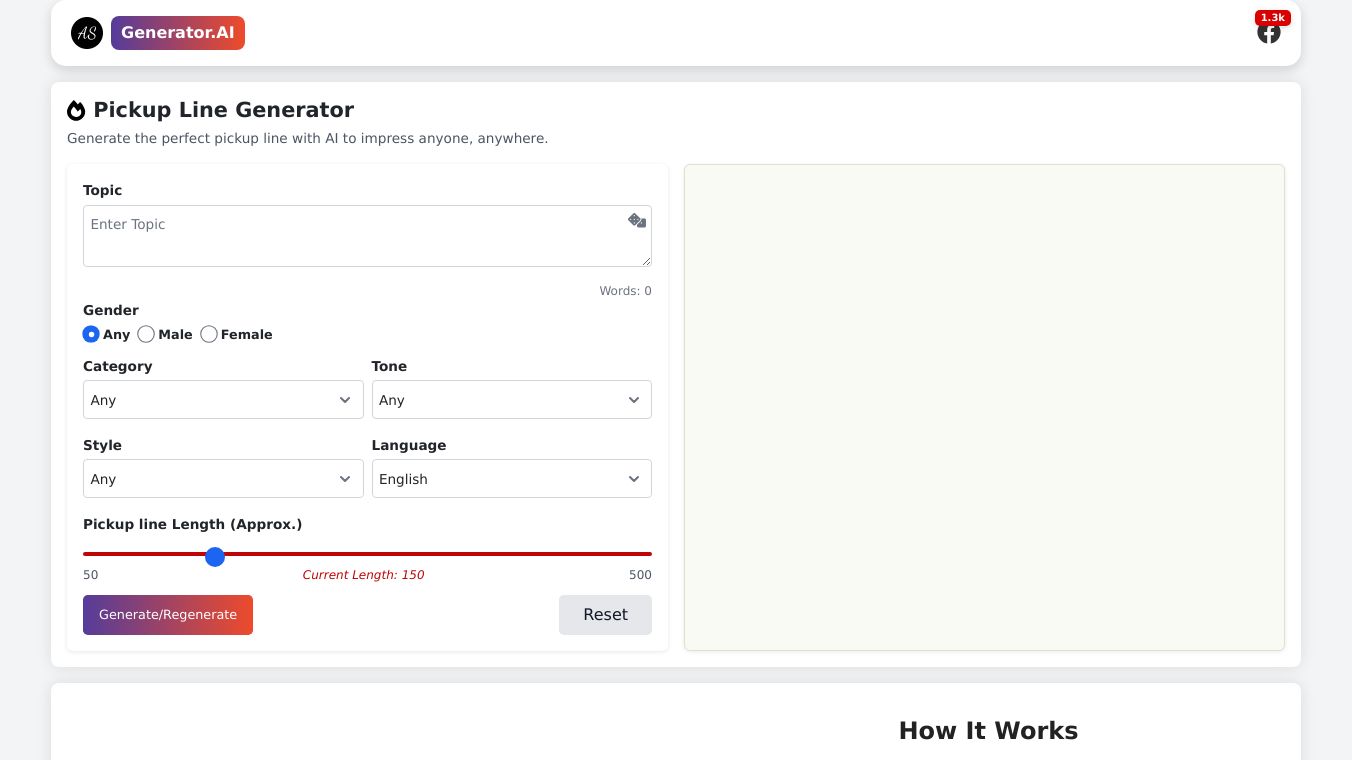Click the 'Pickup line Length (Approx.)' label

(192, 524)
